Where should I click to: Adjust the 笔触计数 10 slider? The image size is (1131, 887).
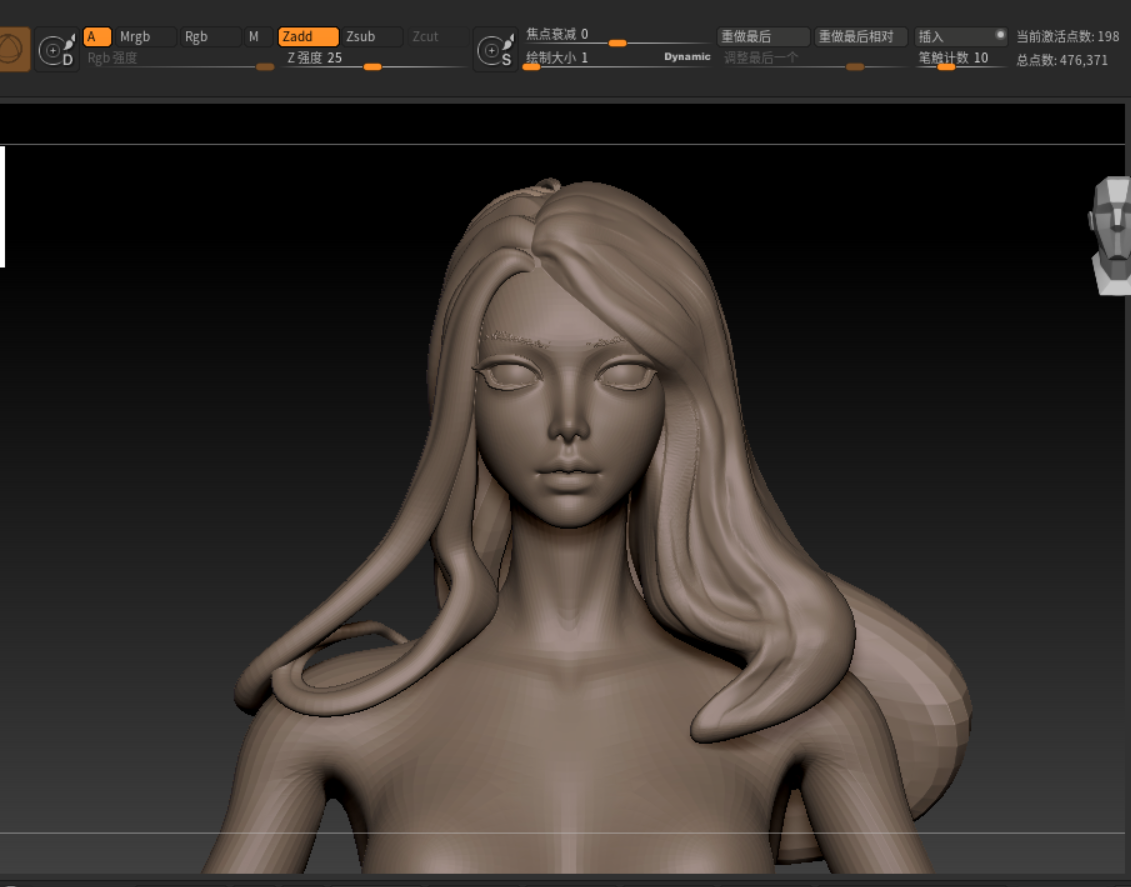tap(961, 60)
